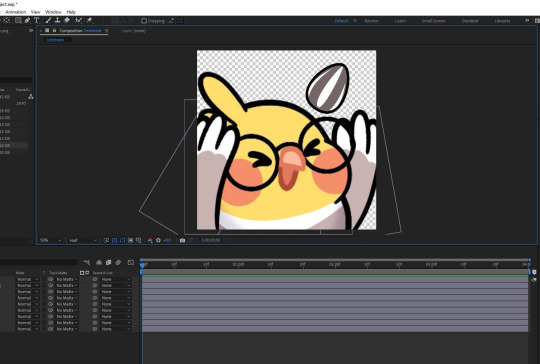
Task: Expand the Project panel overflow chevrons
Action: [x=31, y=31]
